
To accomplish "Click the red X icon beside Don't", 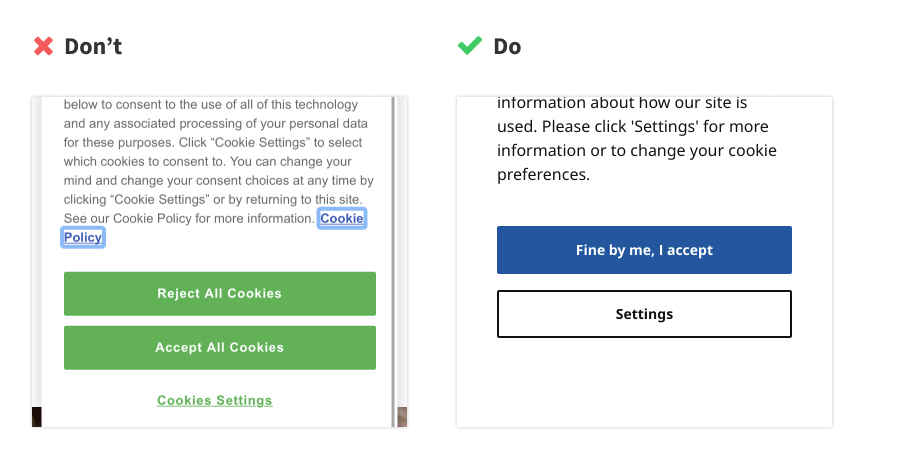I will [43, 46].
